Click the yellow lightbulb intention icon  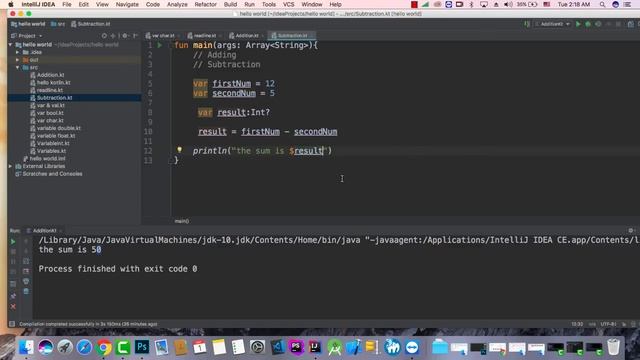coord(179,150)
